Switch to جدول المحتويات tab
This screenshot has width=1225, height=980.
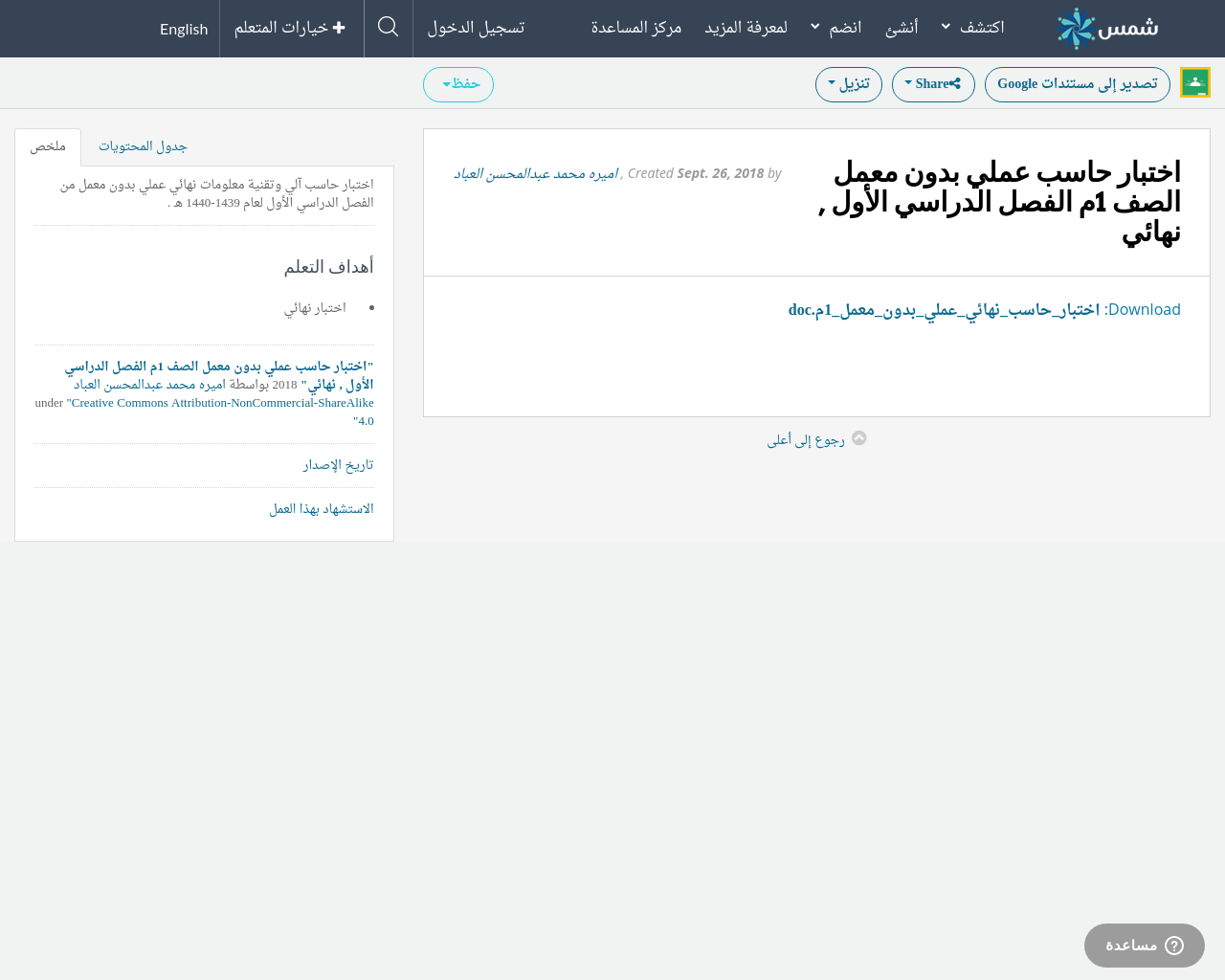[143, 146]
